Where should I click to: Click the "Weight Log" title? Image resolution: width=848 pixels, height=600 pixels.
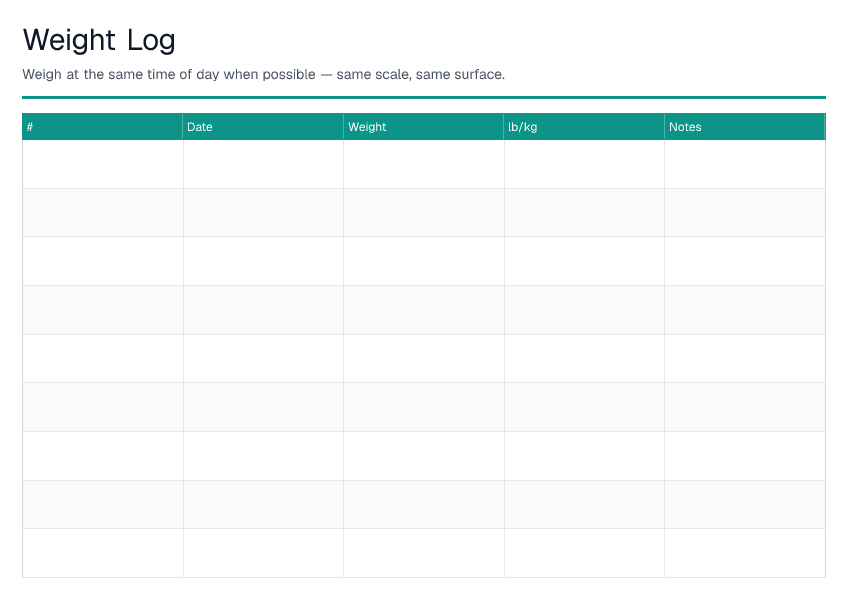[x=99, y=40]
